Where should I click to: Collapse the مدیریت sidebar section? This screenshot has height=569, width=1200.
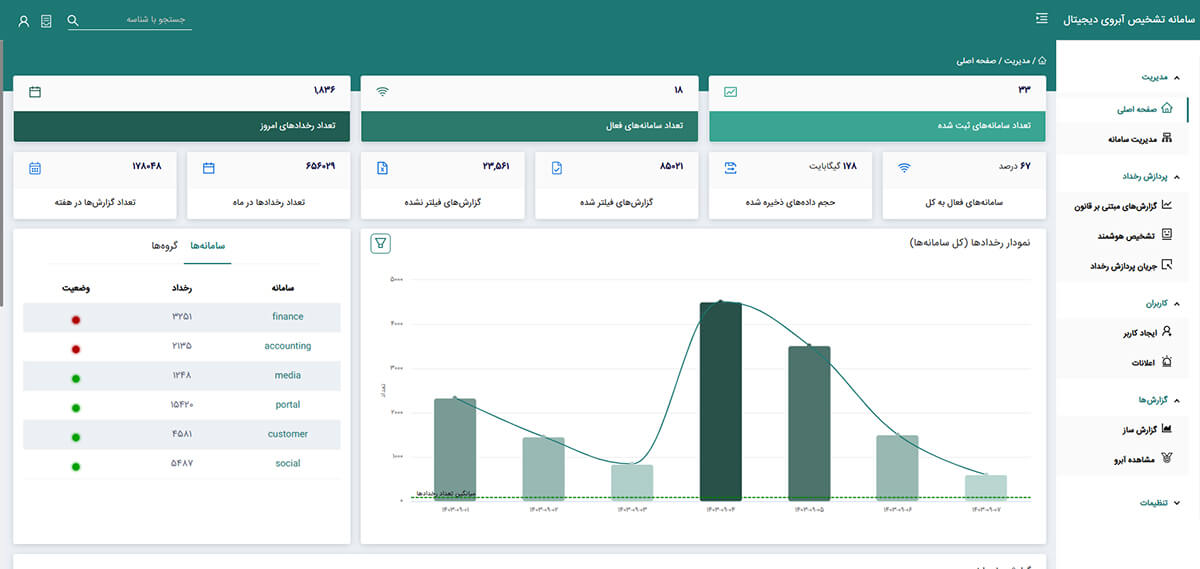coord(1176,77)
